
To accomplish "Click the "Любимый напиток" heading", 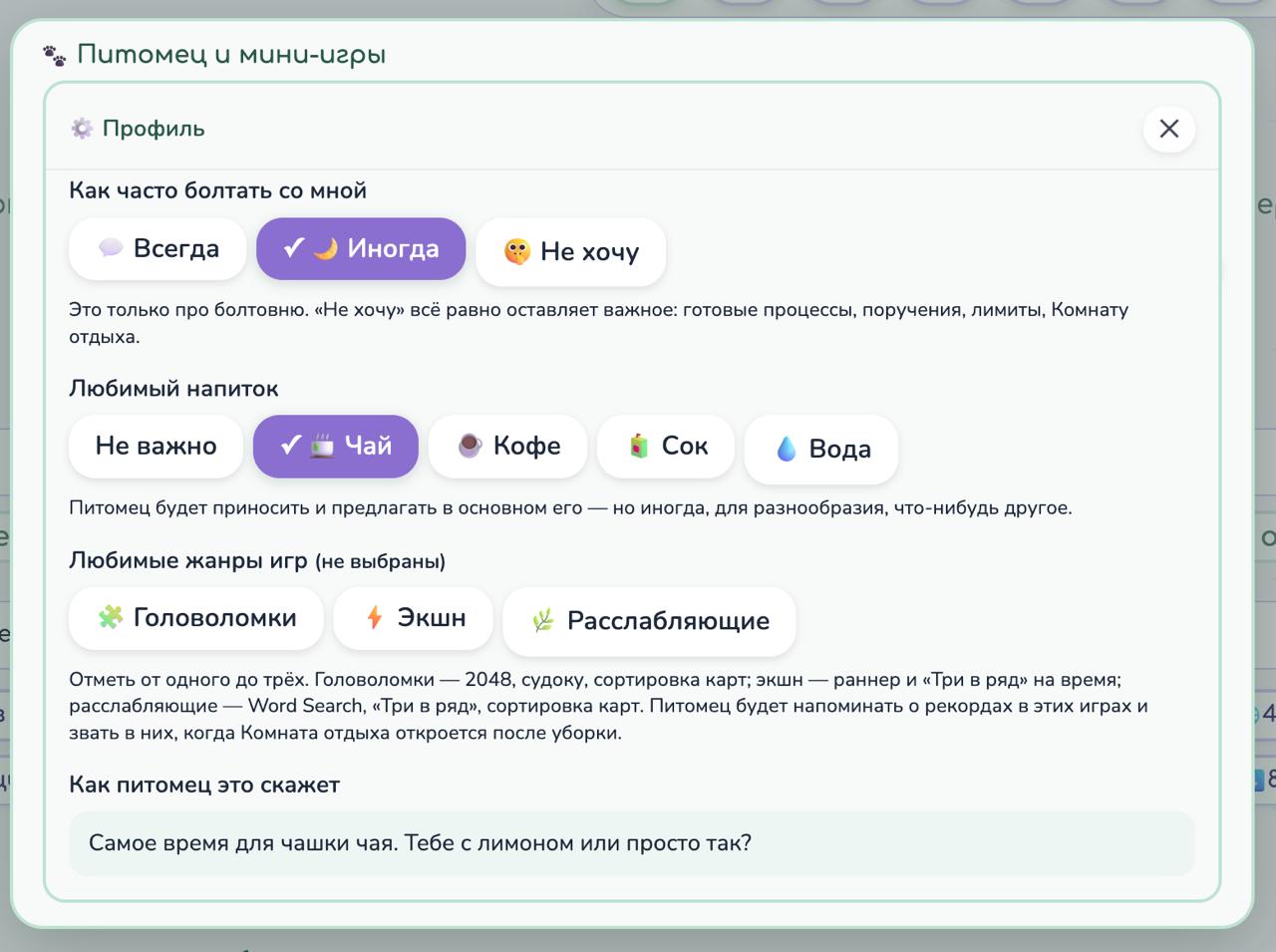I will pos(173,389).
